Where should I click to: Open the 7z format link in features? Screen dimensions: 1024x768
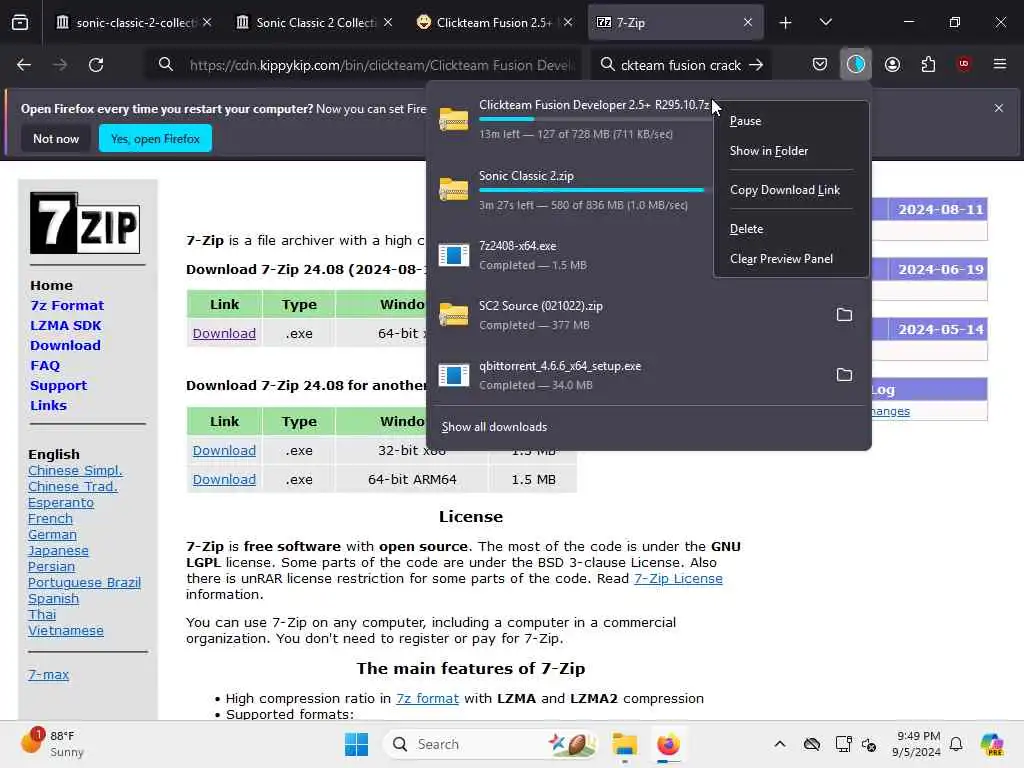(x=427, y=699)
